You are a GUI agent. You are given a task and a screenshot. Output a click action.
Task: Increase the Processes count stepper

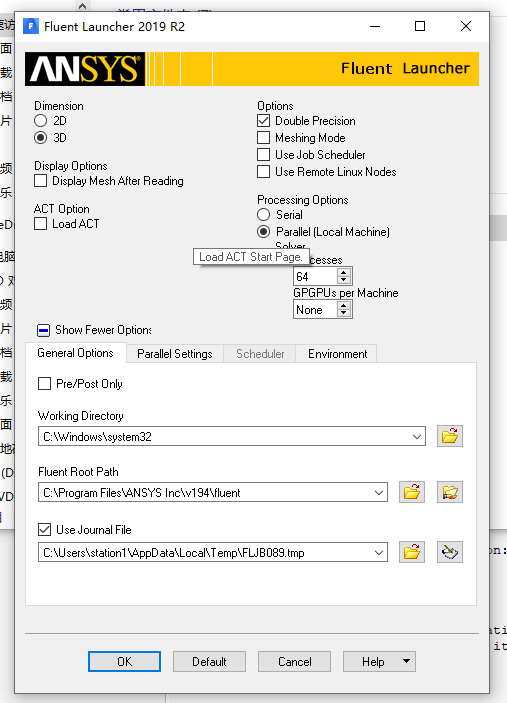[x=344, y=272]
